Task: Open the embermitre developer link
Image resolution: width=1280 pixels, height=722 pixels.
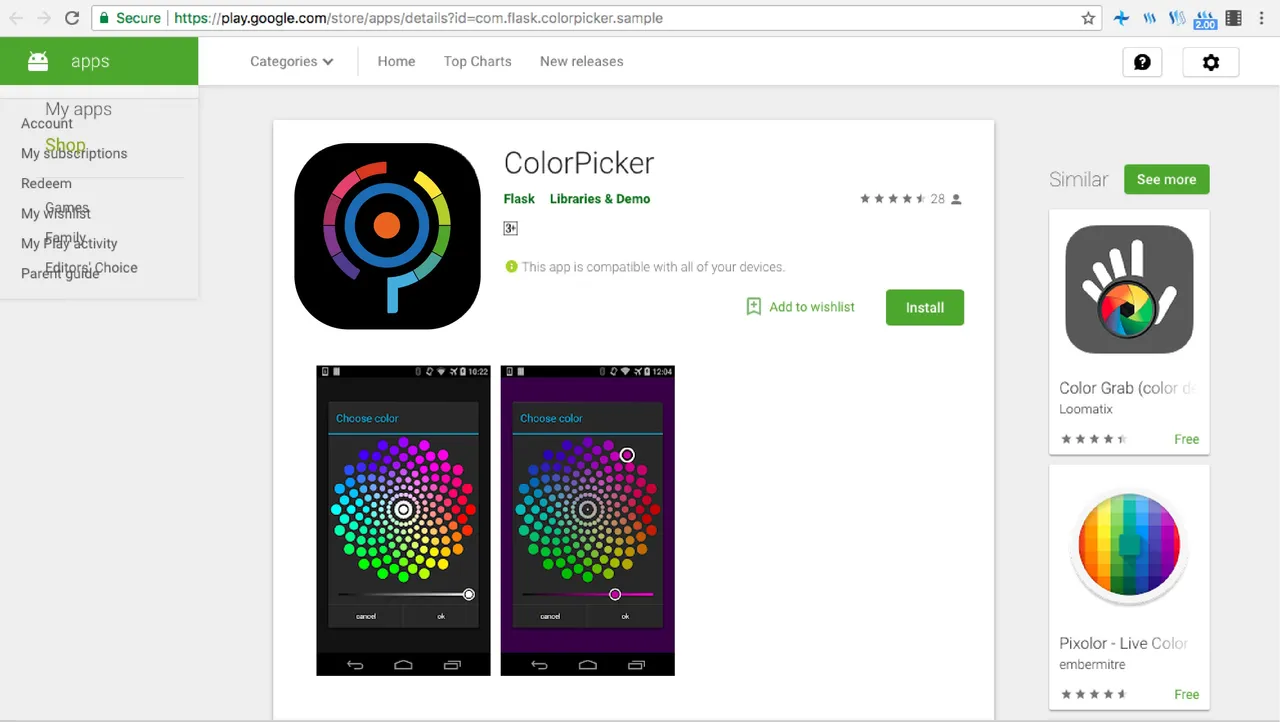Action: click(x=1092, y=664)
